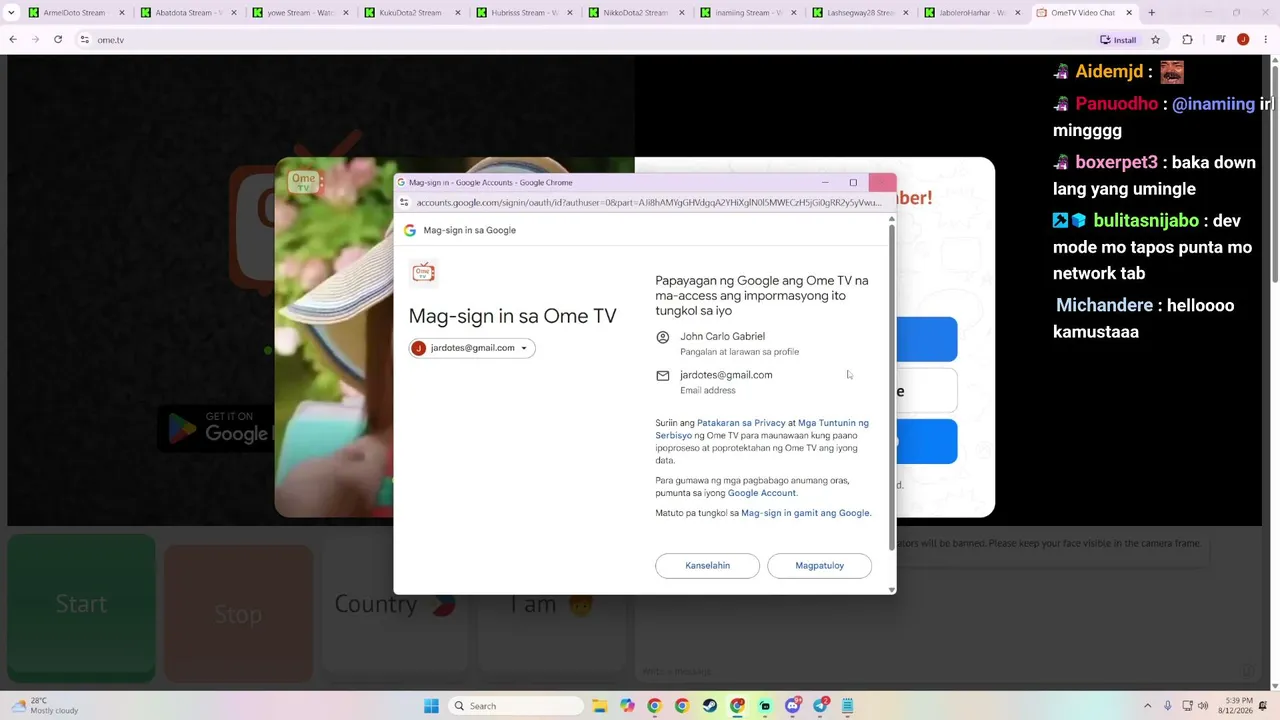
Task: Click the @inamiing mention in stream chat
Action: [1213, 104]
